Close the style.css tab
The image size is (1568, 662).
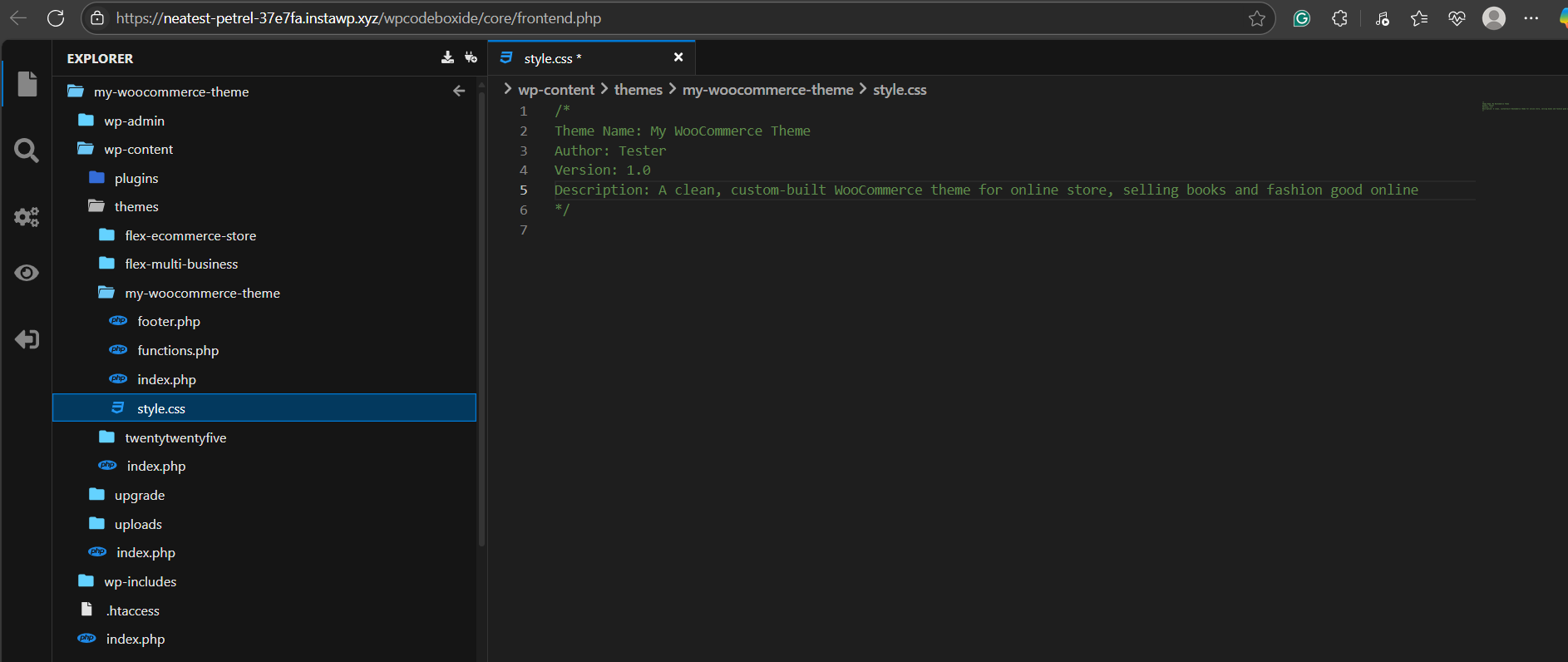pyautogui.click(x=678, y=57)
